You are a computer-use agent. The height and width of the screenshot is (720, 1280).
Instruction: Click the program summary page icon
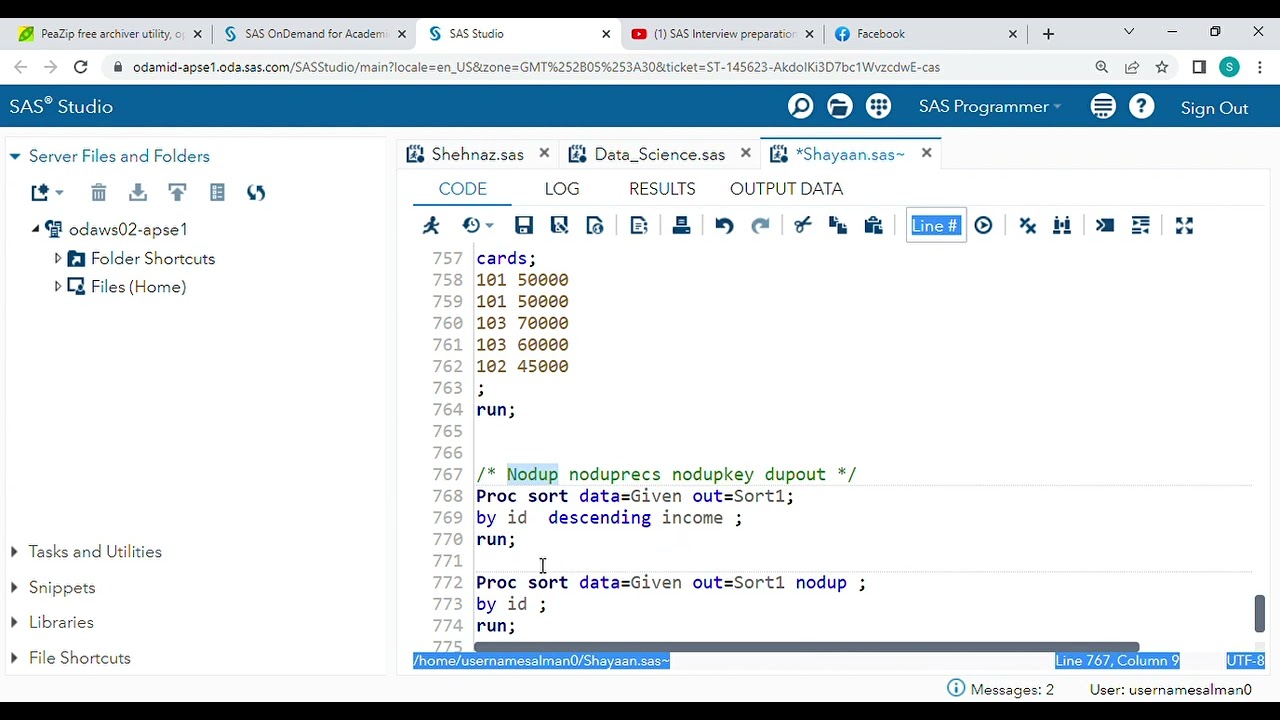coord(639,226)
